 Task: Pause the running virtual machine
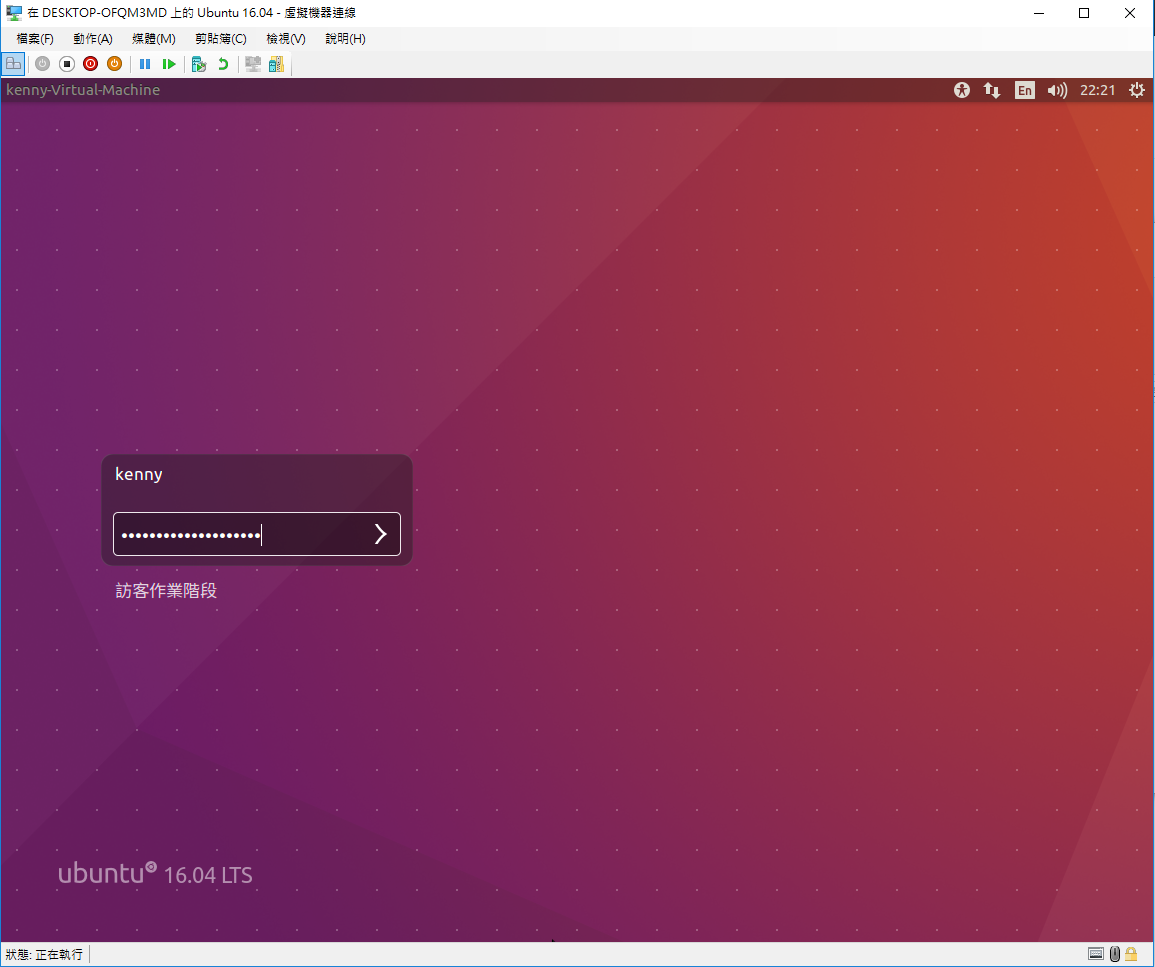(x=145, y=63)
